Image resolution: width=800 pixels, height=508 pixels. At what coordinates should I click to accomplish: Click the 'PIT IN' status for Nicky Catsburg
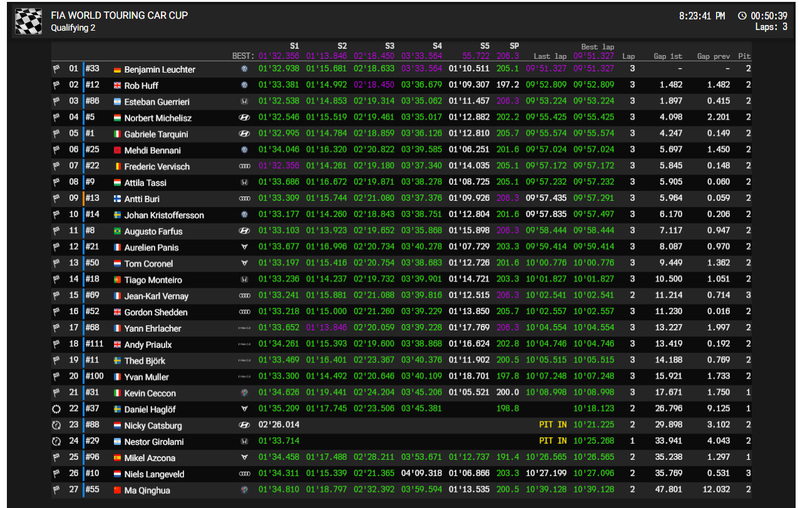(x=553, y=424)
